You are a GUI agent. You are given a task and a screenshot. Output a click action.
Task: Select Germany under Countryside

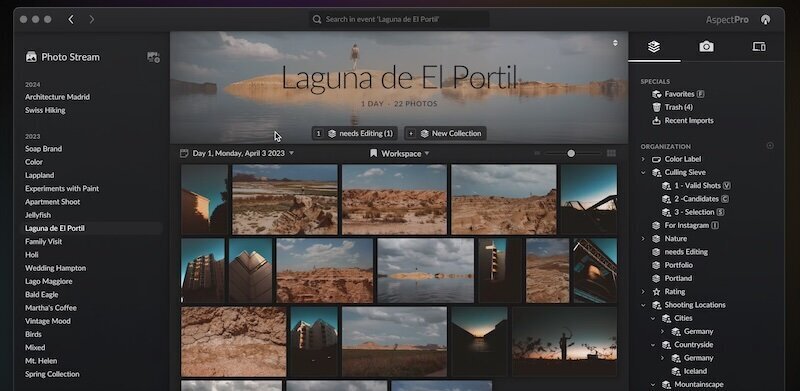click(x=698, y=358)
